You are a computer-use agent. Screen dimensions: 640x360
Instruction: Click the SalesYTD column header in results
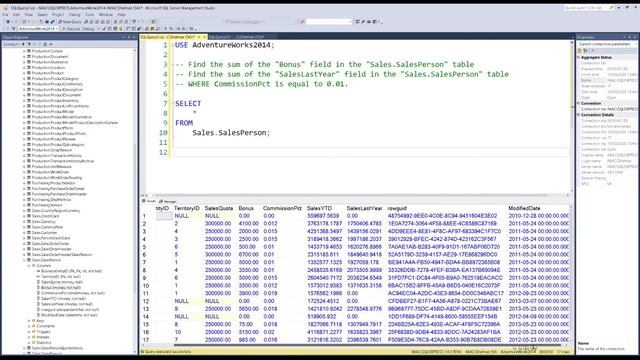point(320,208)
